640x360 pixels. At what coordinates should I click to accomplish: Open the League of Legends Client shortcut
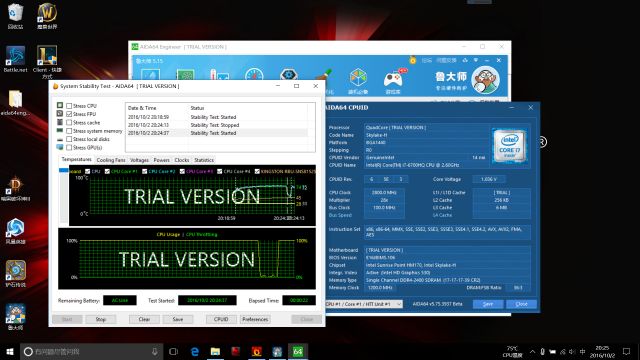[x=47, y=61]
